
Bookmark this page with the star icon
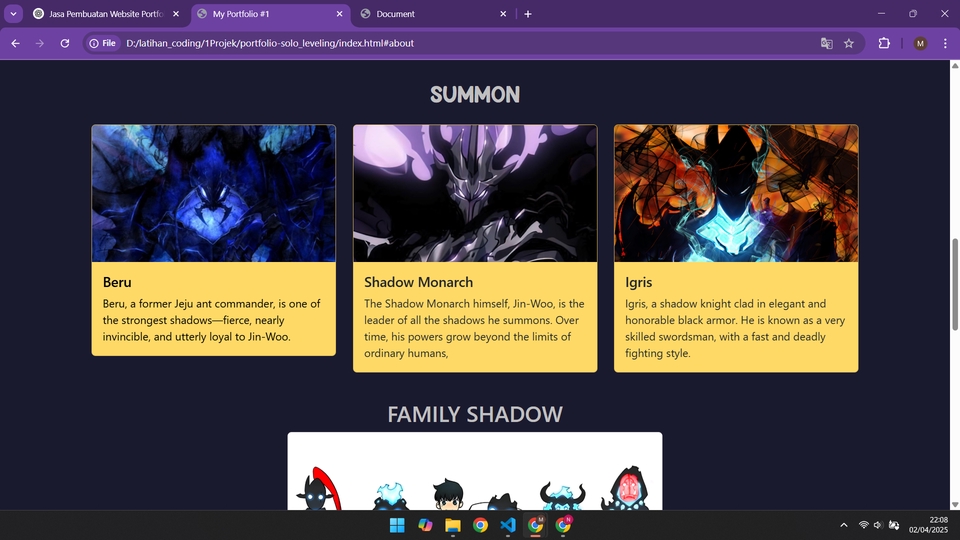point(849,43)
